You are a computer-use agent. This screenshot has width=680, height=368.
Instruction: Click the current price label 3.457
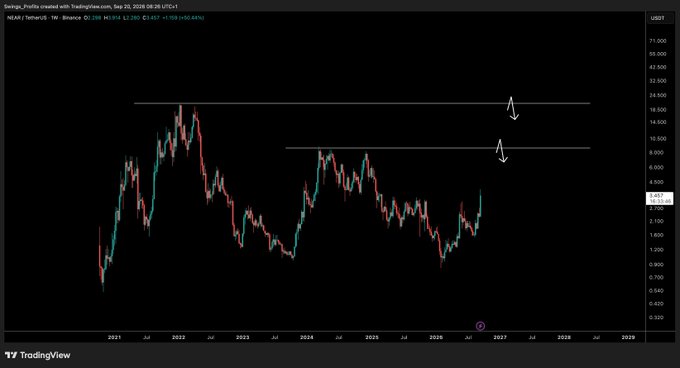[x=660, y=198]
